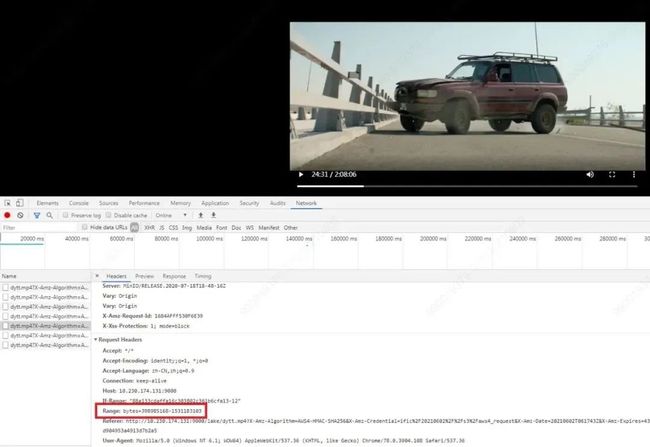This screenshot has width=650, height=447.
Task: Open the Security panel tab
Action: point(249,203)
